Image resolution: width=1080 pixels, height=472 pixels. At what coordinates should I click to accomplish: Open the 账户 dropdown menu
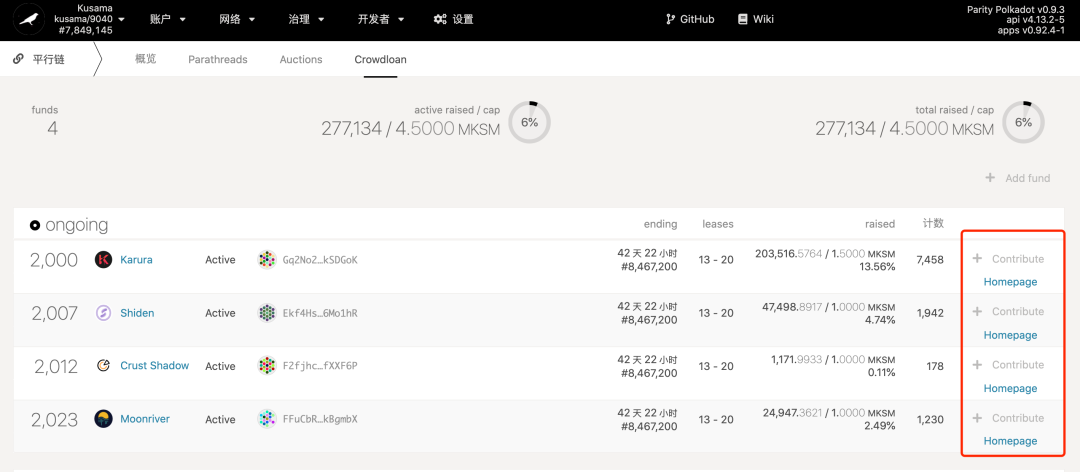[168, 19]
